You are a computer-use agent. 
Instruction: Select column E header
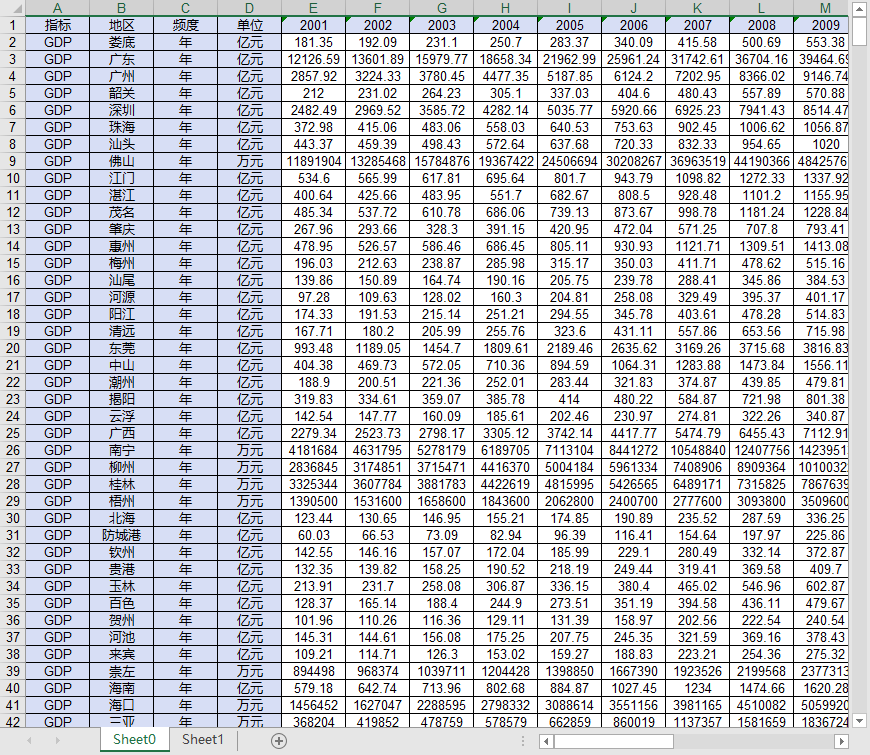(313, 8)
